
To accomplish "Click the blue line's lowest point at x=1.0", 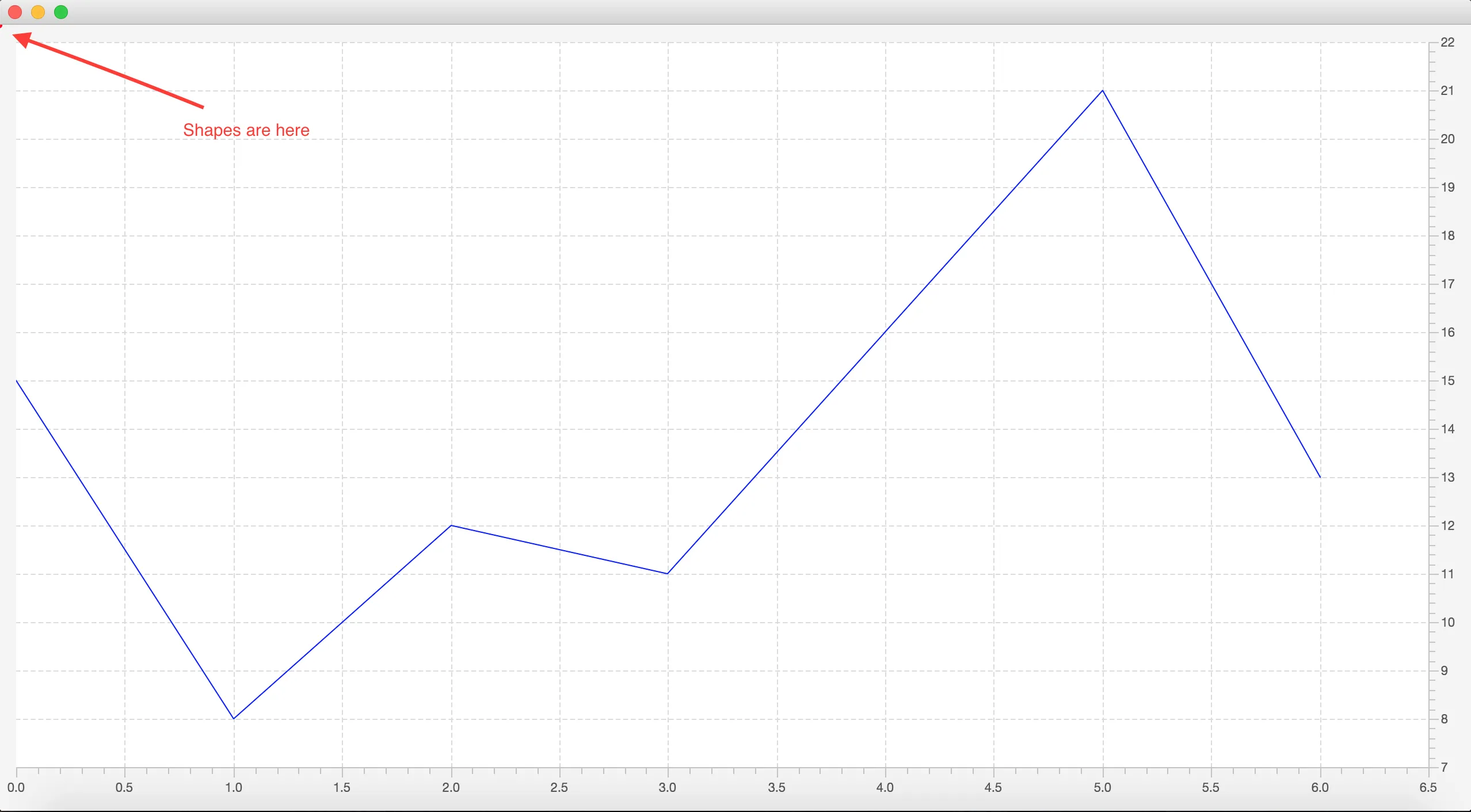I will (x=233, y=718).
